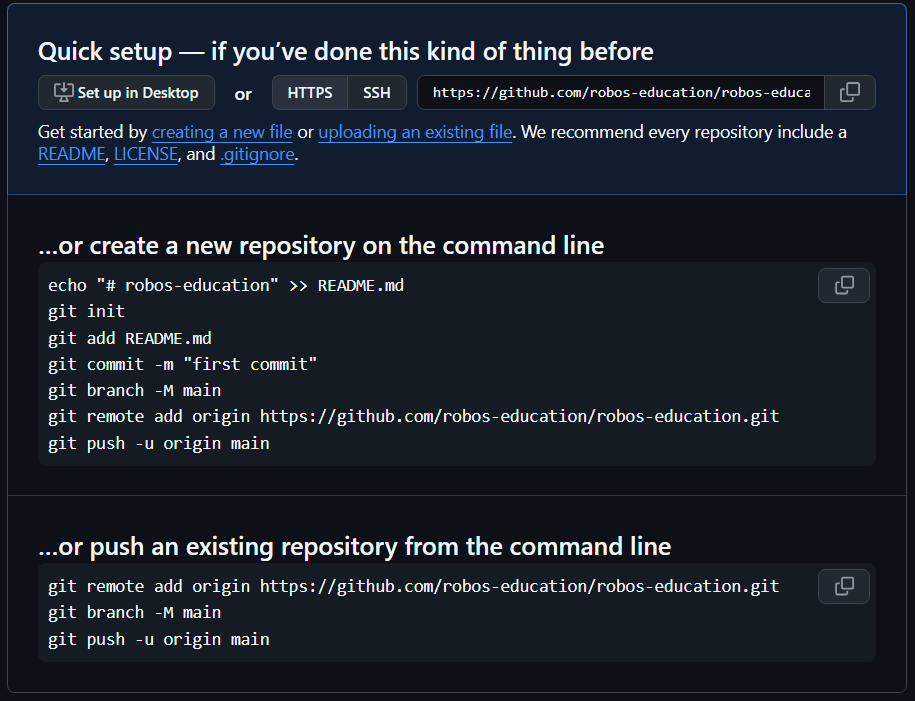The height and width of the screenshot is (701, 915).
Task: Click the LICENSE link
Action: point(145,153)
